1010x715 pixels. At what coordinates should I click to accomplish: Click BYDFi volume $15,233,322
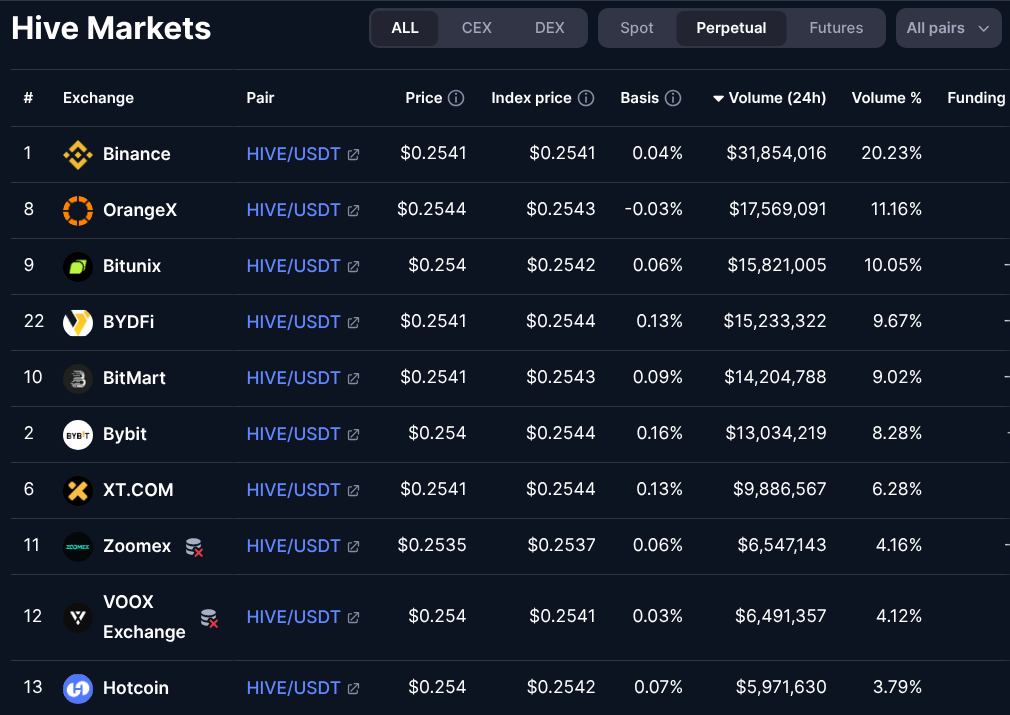pos(775,321)
